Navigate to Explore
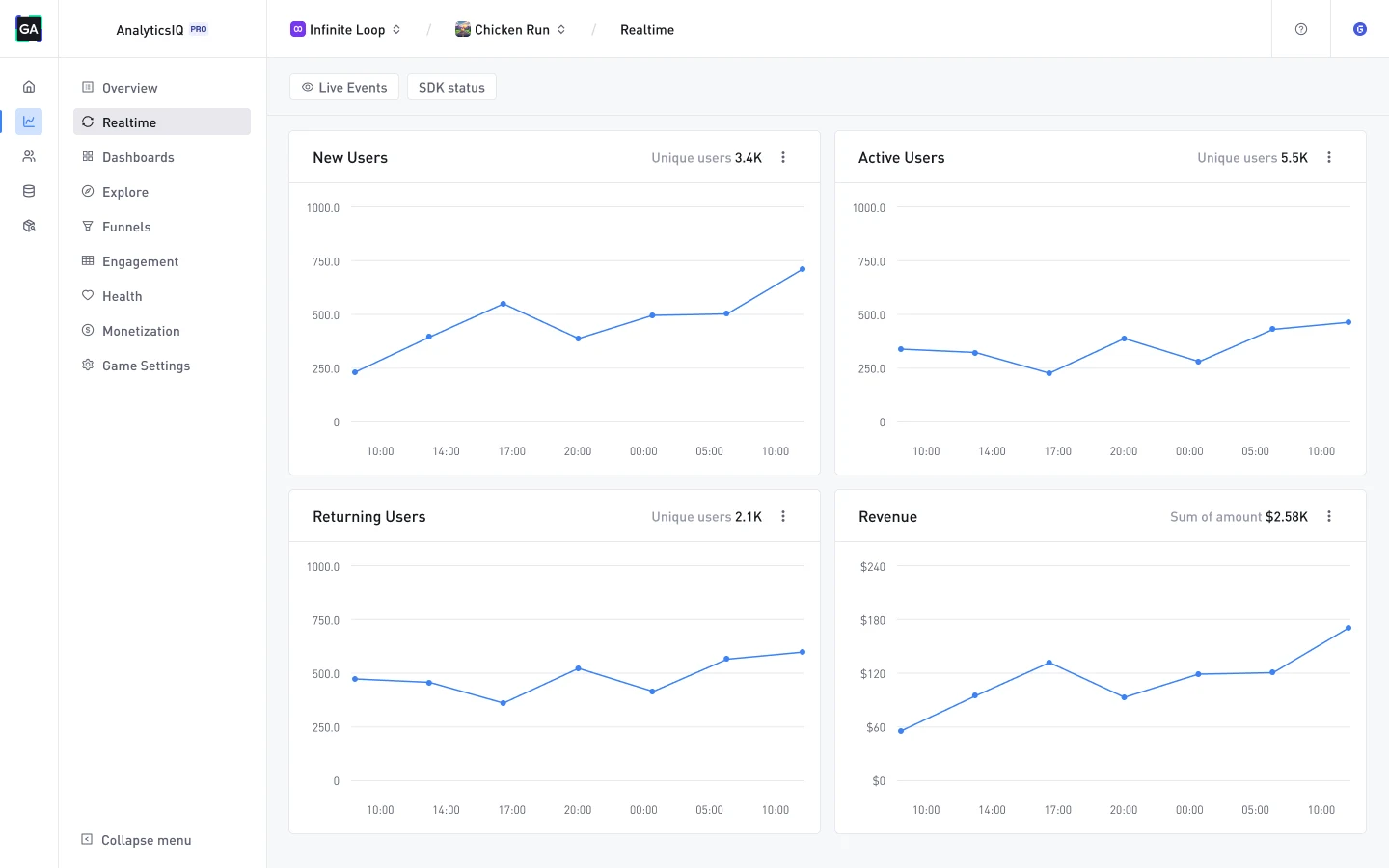The width and height of the screenshot is (1389, 868). point(162,191)
